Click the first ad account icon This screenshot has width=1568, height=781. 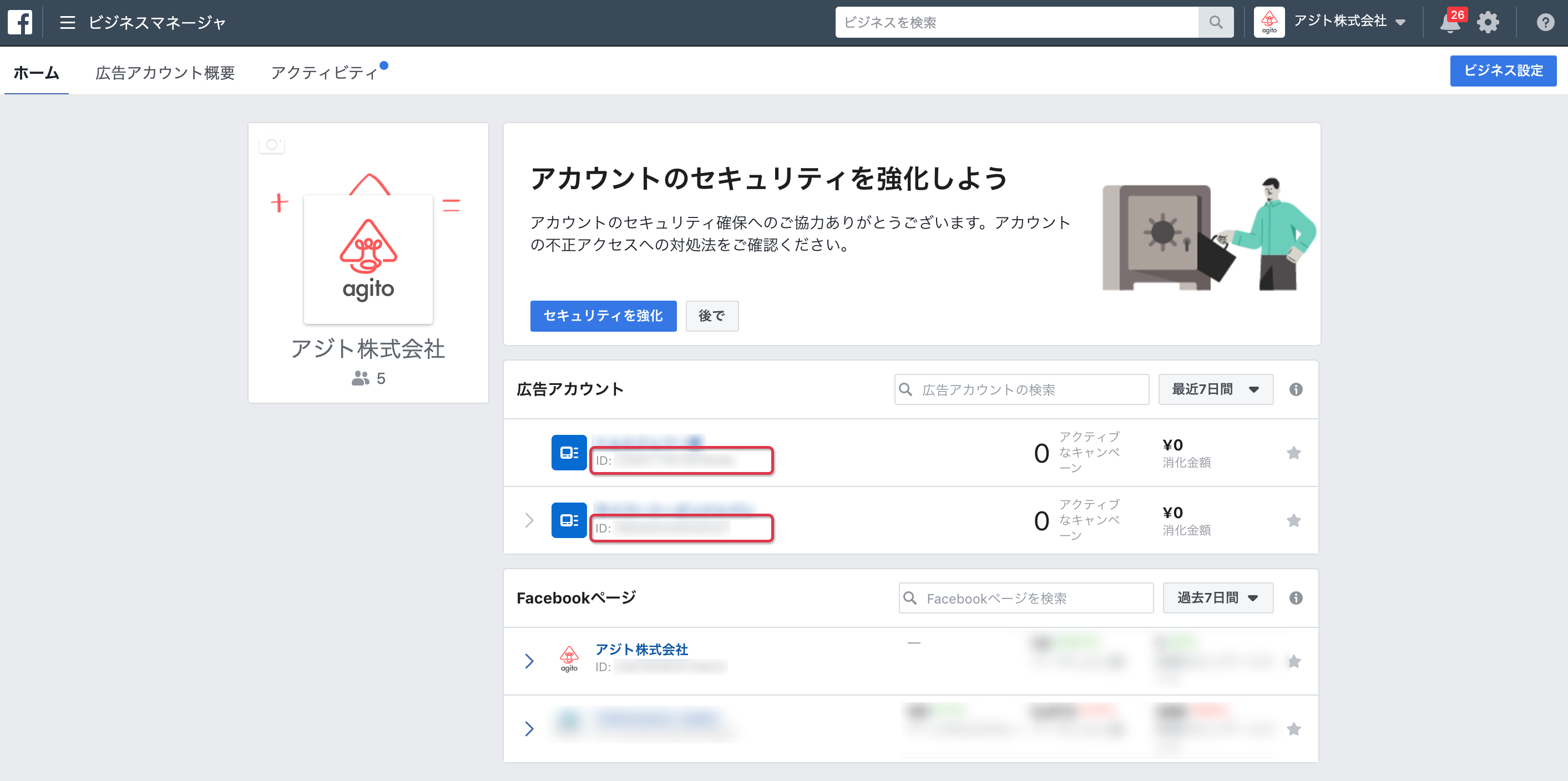[x=569, y=452]
